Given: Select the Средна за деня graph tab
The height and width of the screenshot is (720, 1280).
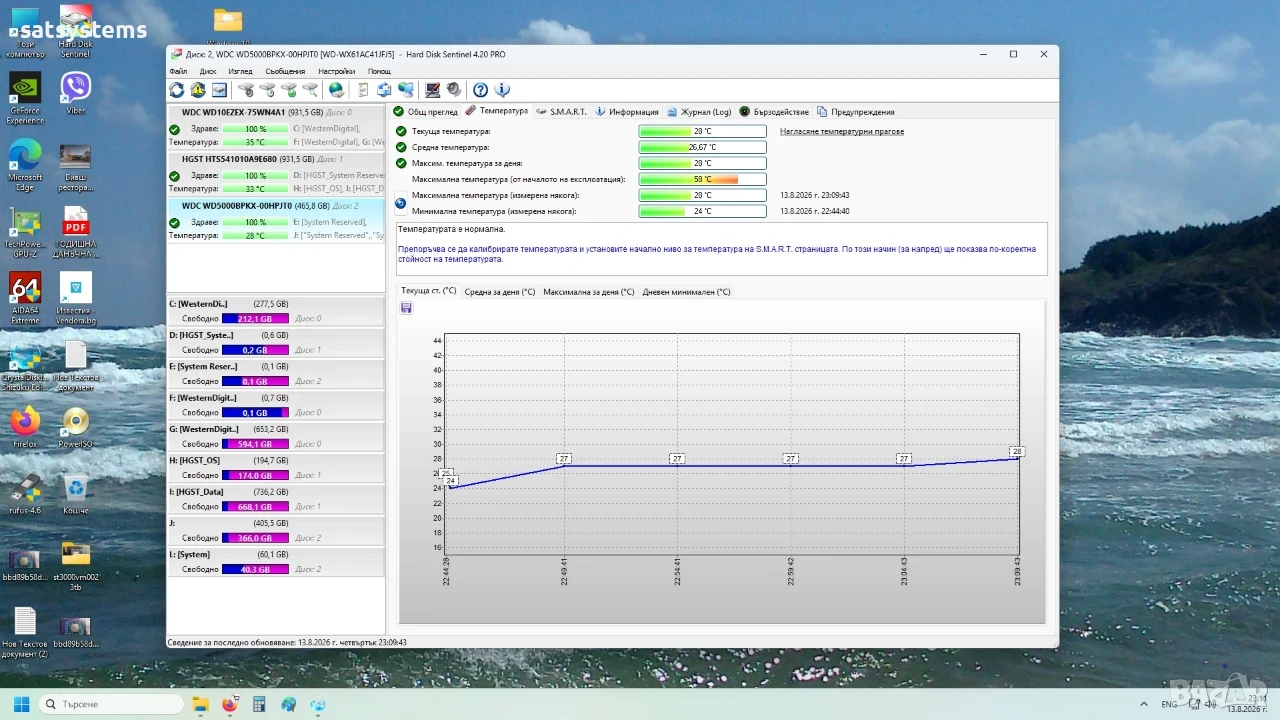Looking at the screenshot, I should pyautogui.click(x=499, y=292).
